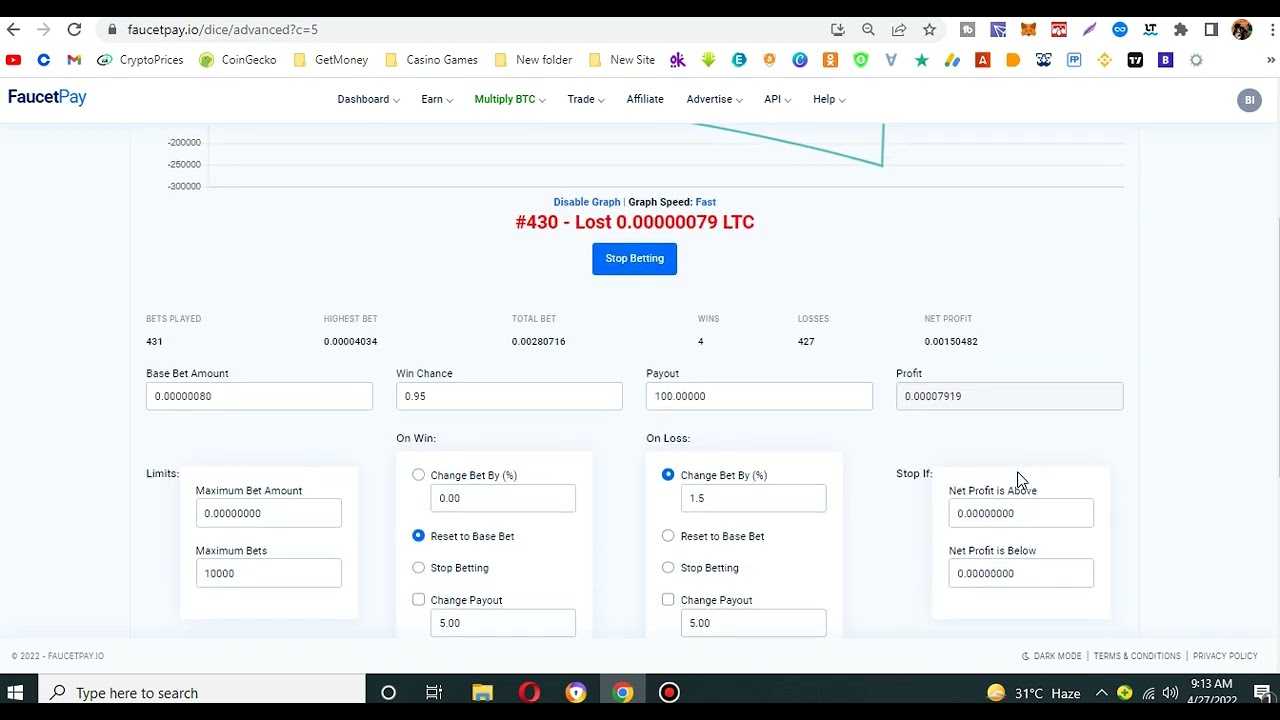1280x720 pixels.
Task: Open Task View on the taskbar
Action: 434,693
